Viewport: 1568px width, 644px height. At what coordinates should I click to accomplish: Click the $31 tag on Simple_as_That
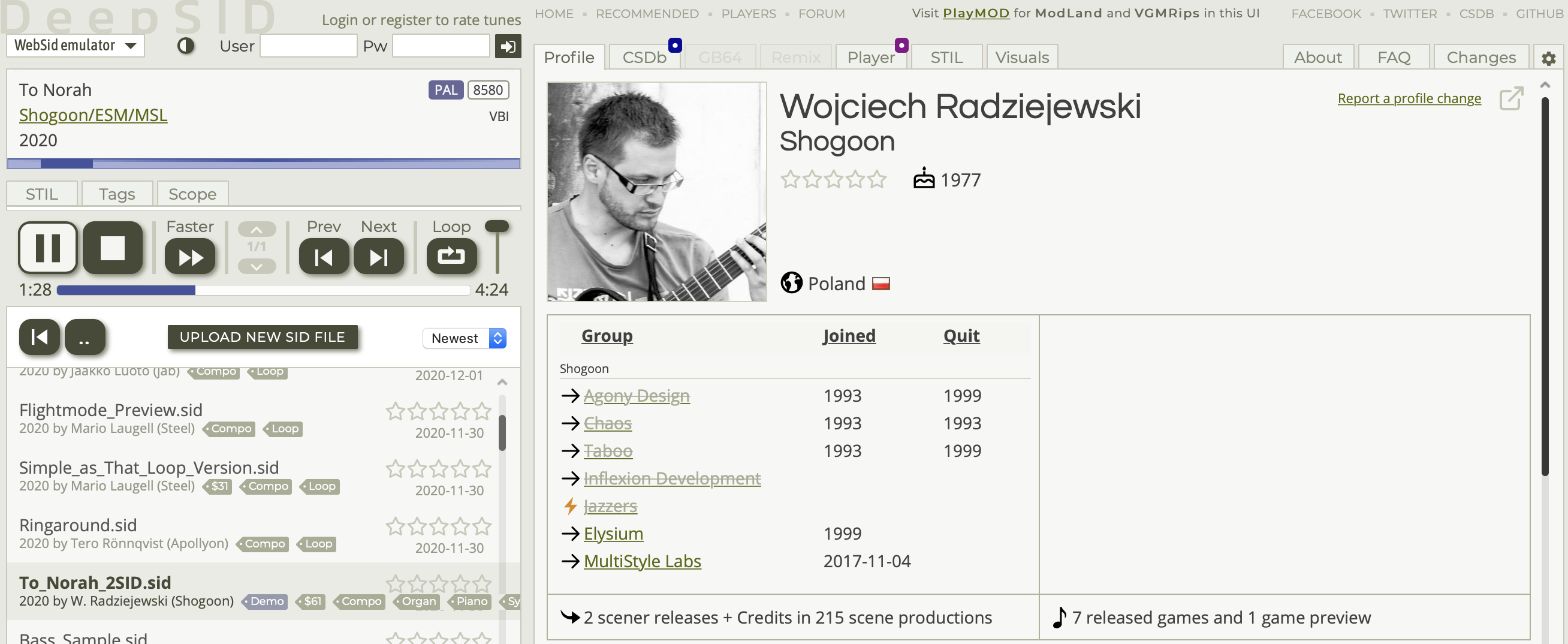coord(218,486)
